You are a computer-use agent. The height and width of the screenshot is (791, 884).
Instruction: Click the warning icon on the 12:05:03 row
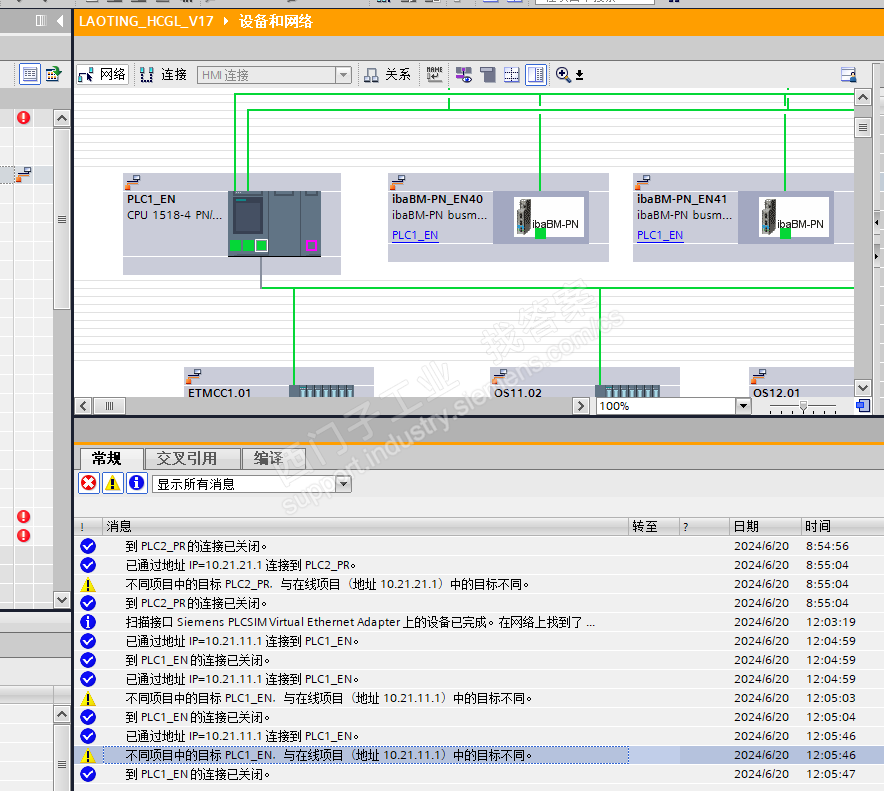88,699
